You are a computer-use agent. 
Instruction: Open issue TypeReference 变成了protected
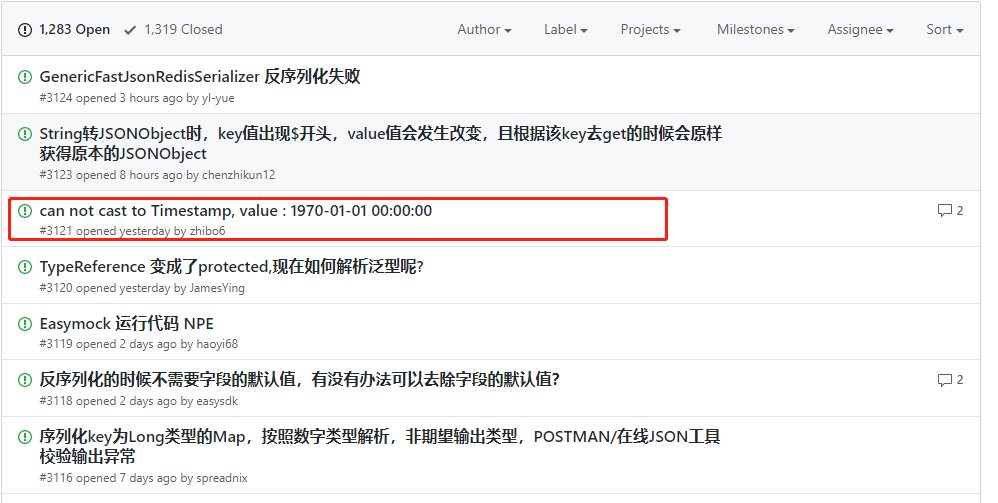click(x=232, y=267)
